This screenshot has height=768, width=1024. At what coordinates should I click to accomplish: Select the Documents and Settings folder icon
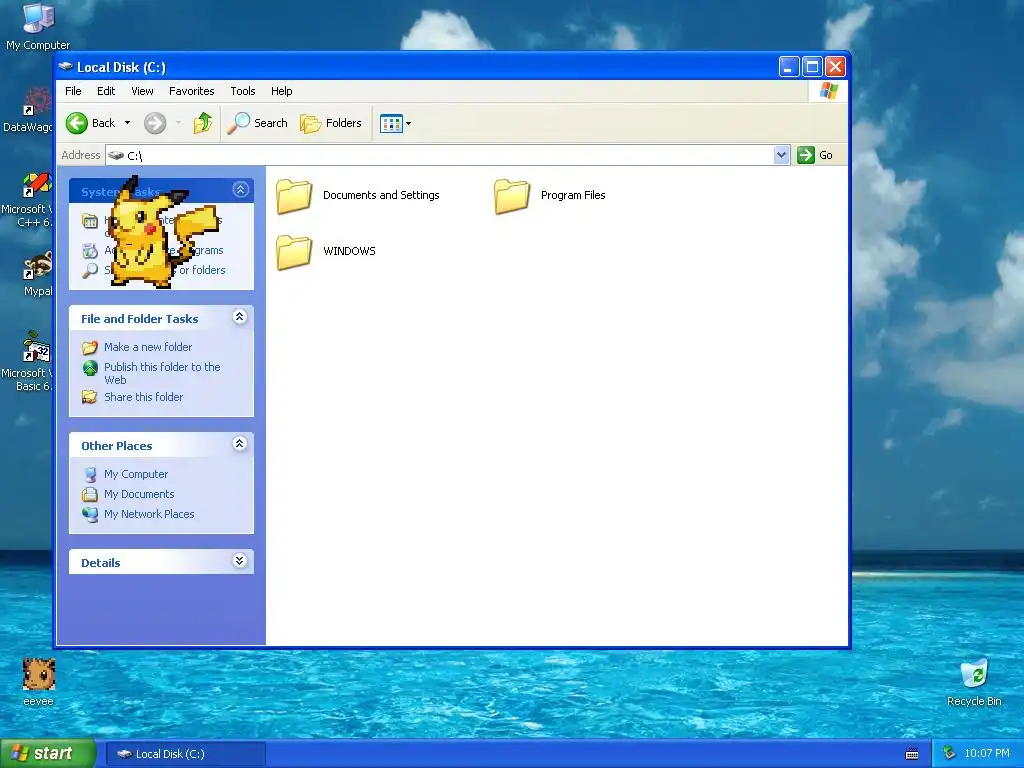coord(294,196)
